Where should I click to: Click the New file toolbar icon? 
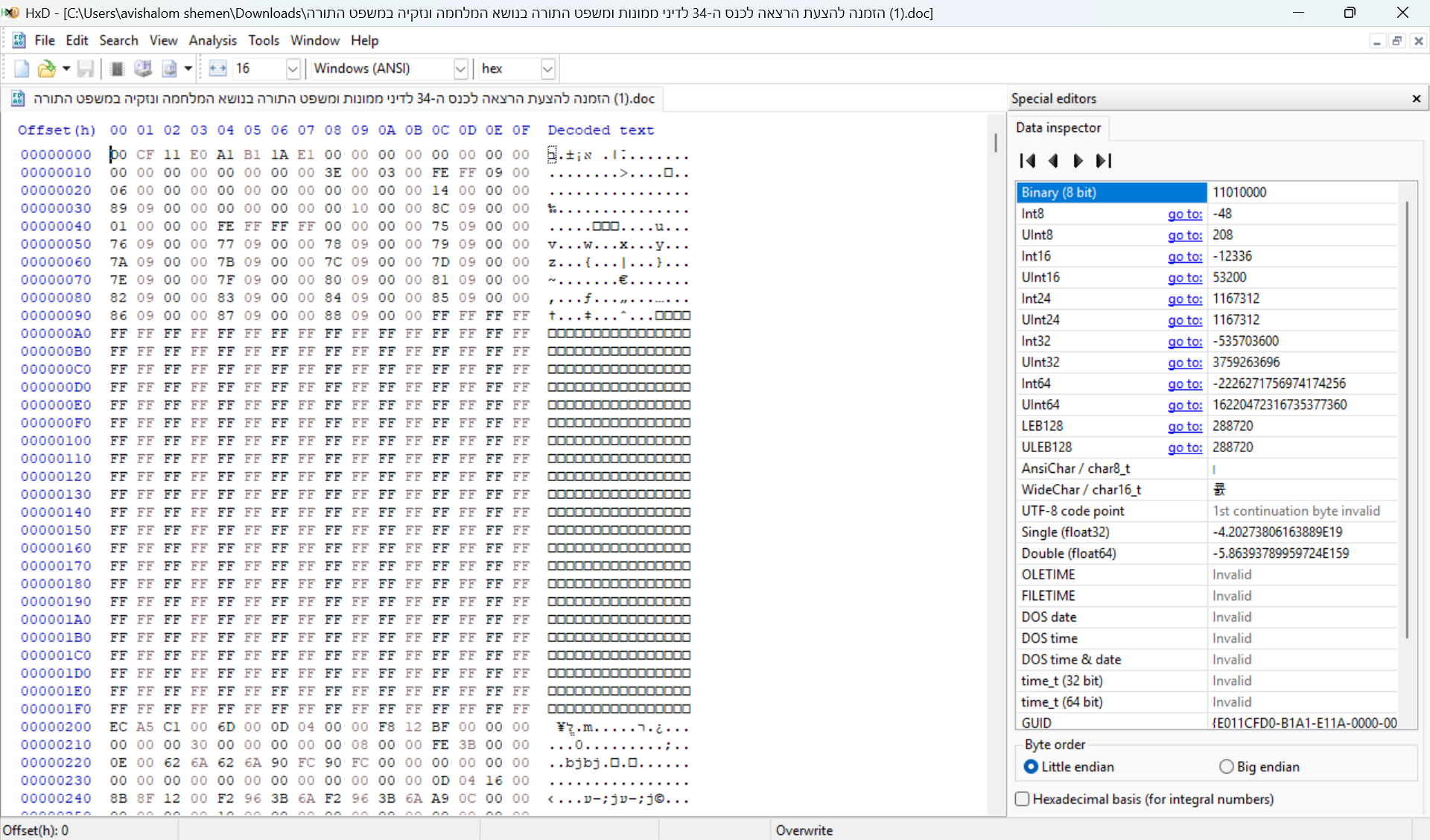click(22, 69)
